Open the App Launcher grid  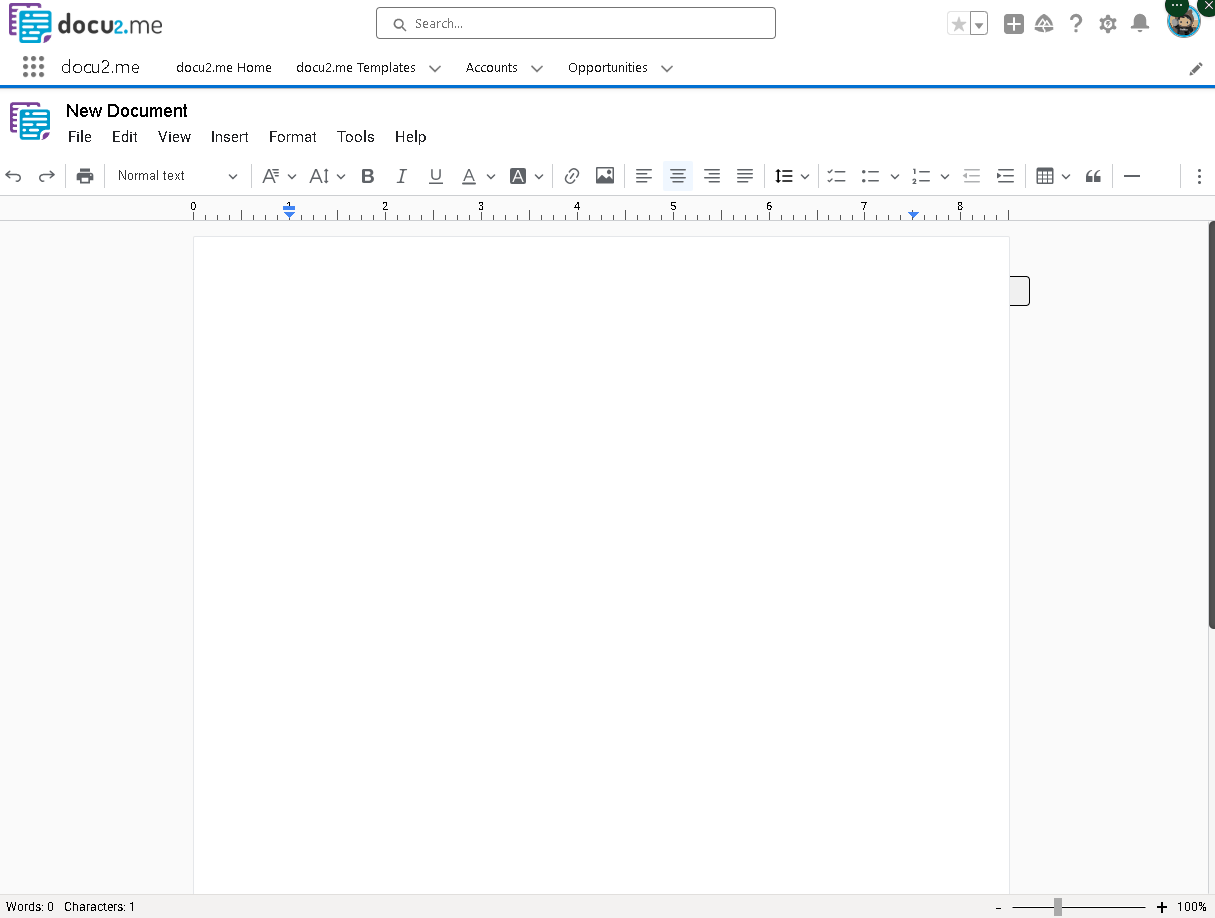tap(33, 67)
